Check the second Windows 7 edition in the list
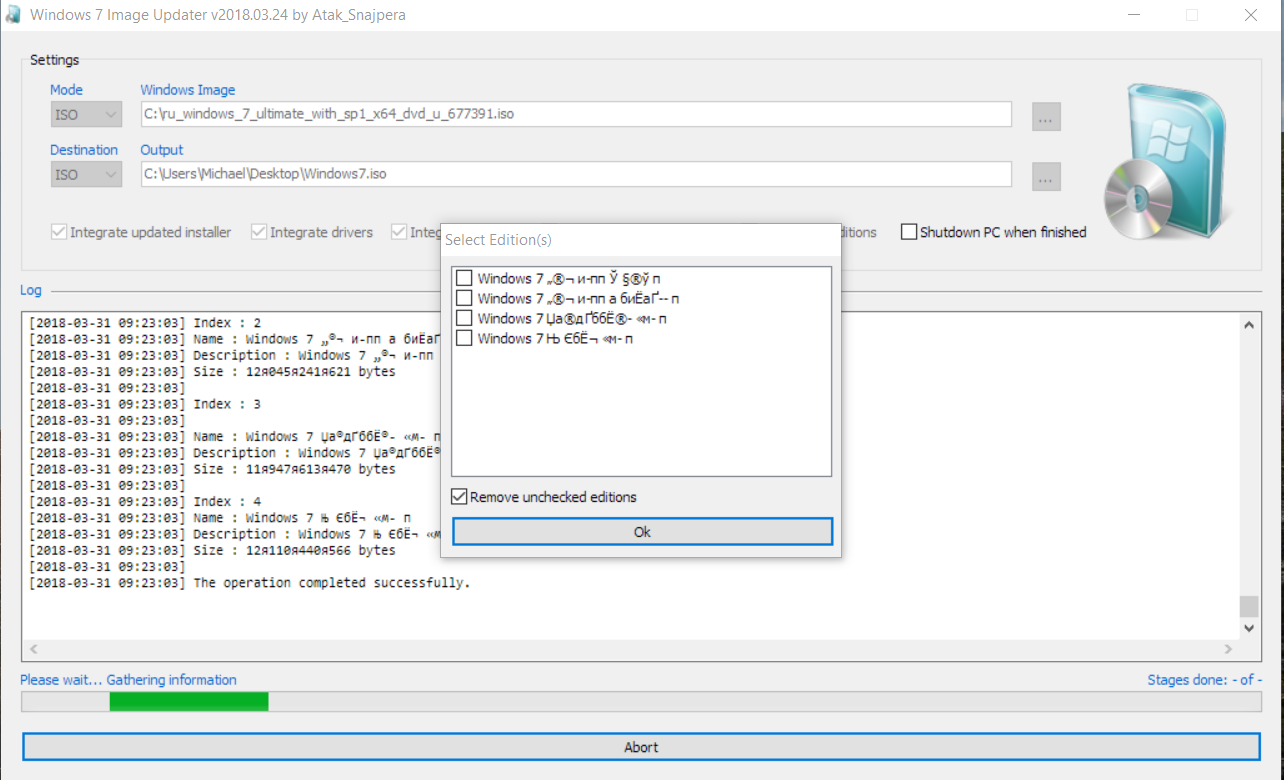The width and height of the screenshot is (1284, 780). click(464, 298)
